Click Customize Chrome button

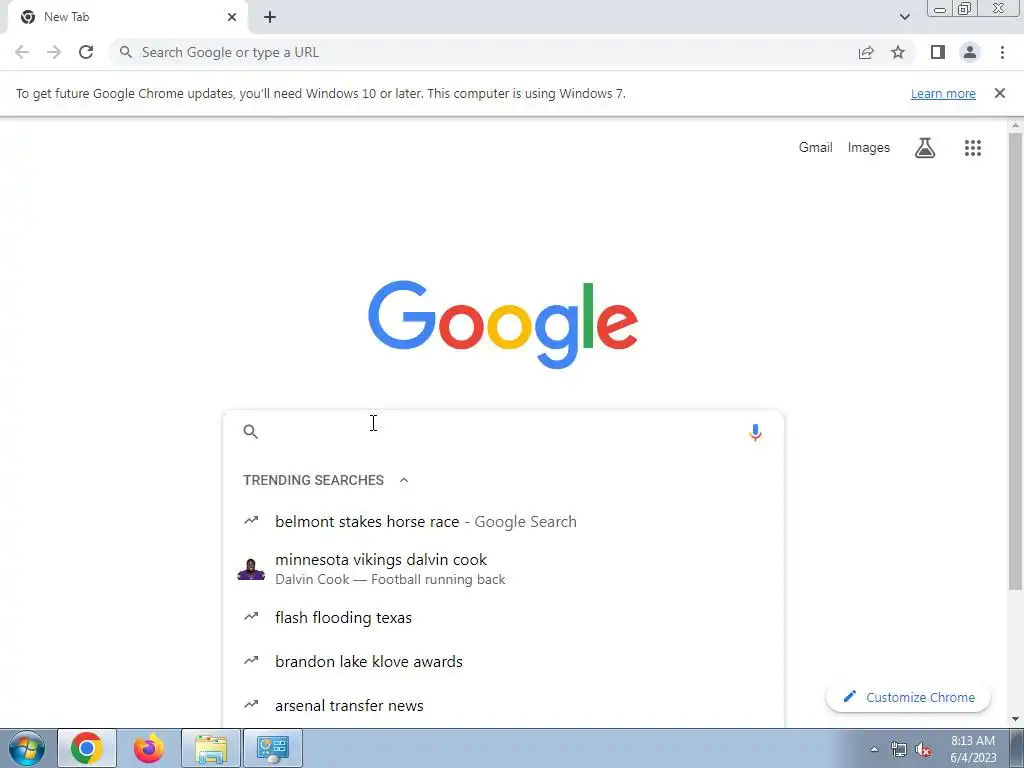(908, 697)
